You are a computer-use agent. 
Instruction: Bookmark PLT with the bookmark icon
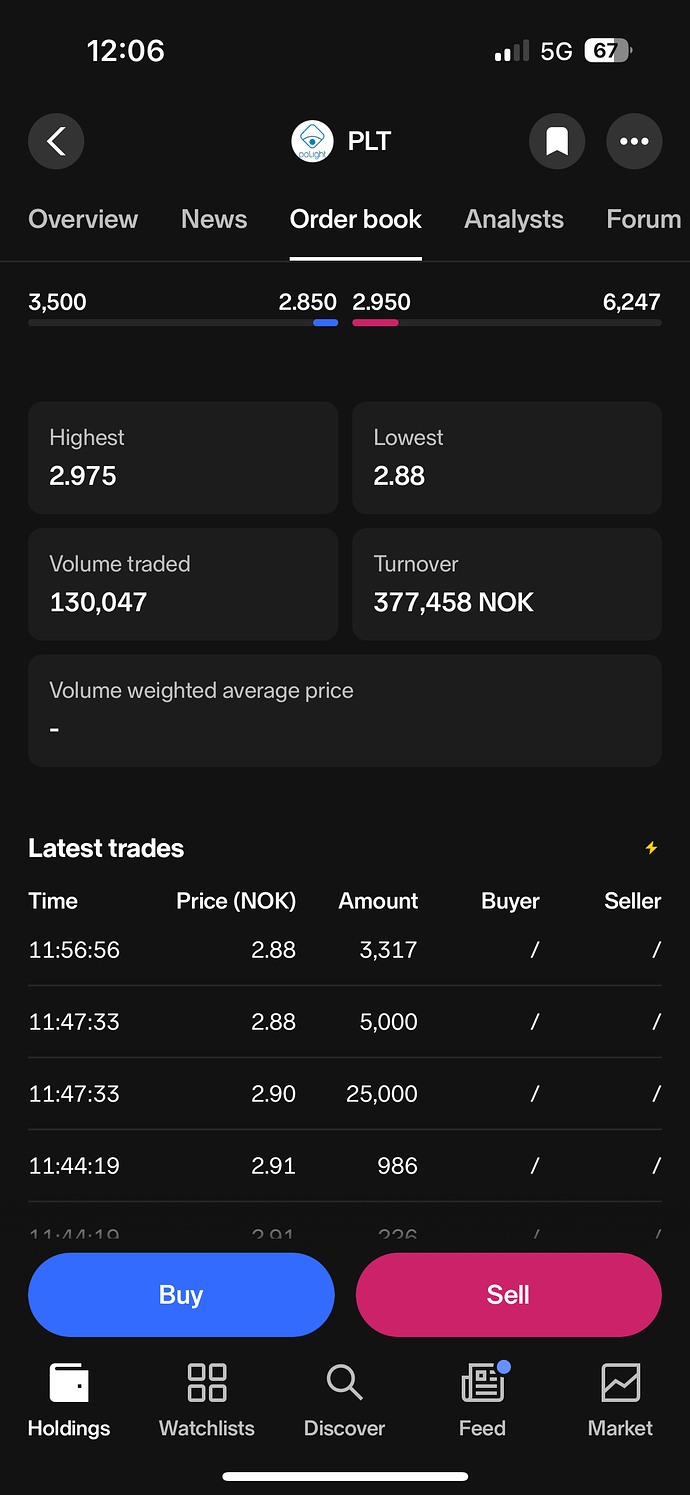click(x=557, y=141)
